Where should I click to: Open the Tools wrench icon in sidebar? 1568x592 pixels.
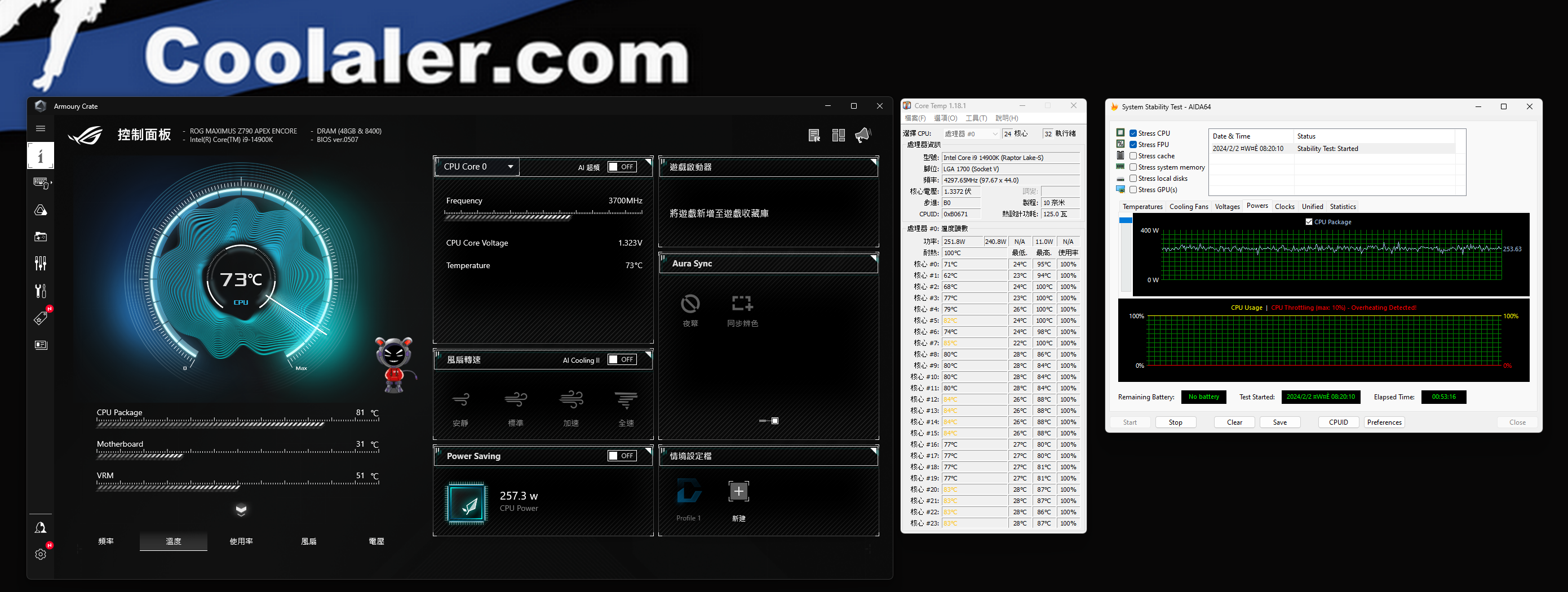tap(41, 291)
